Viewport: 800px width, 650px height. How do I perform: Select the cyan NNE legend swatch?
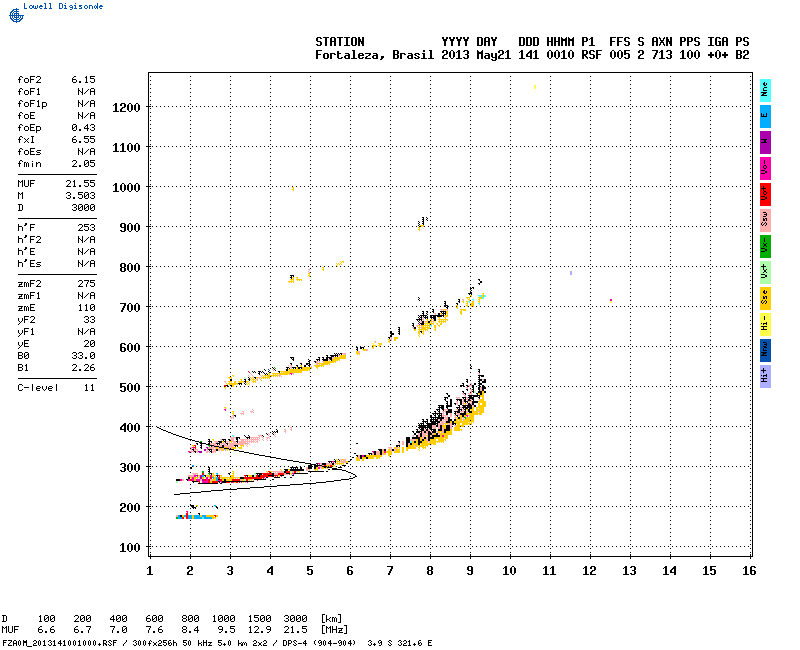tap(765, 90)
